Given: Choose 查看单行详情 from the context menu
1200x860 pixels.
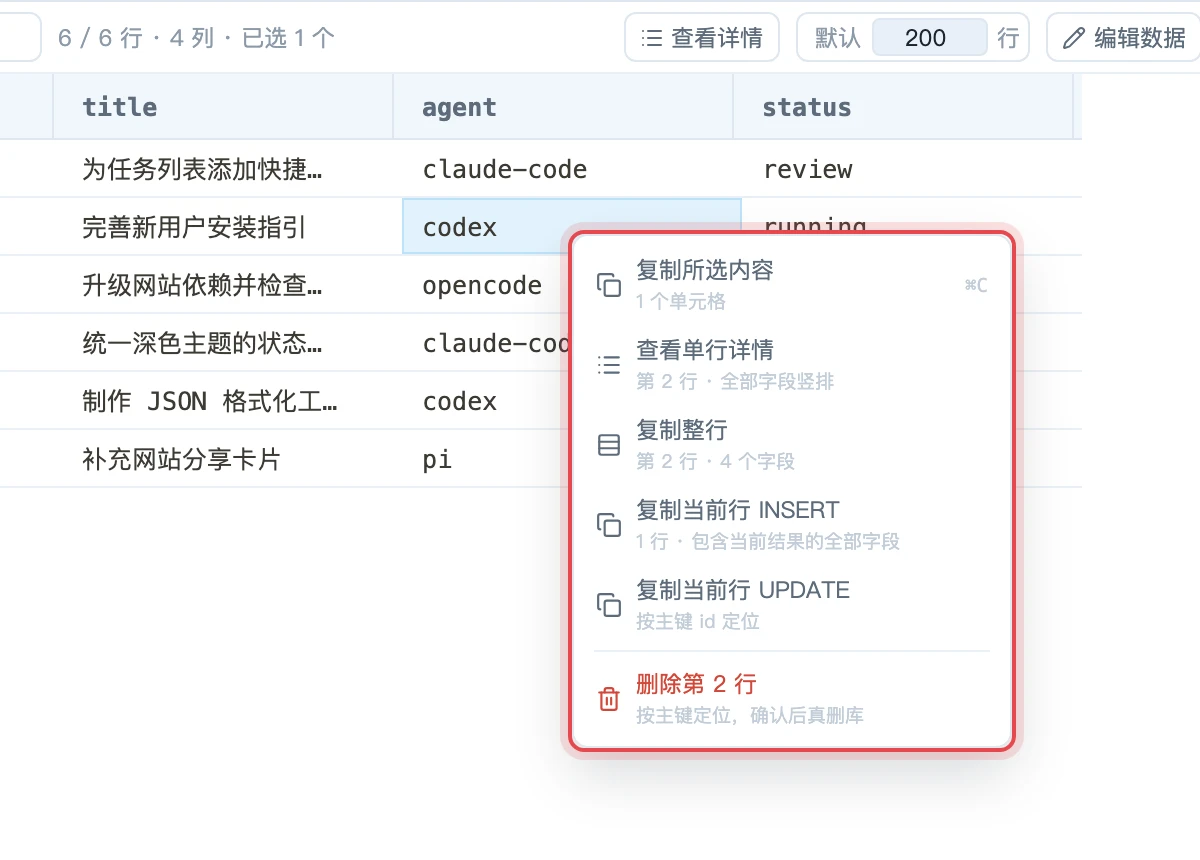Looking at the screenshot, I should pyautogui.click(x=792, y=365).
